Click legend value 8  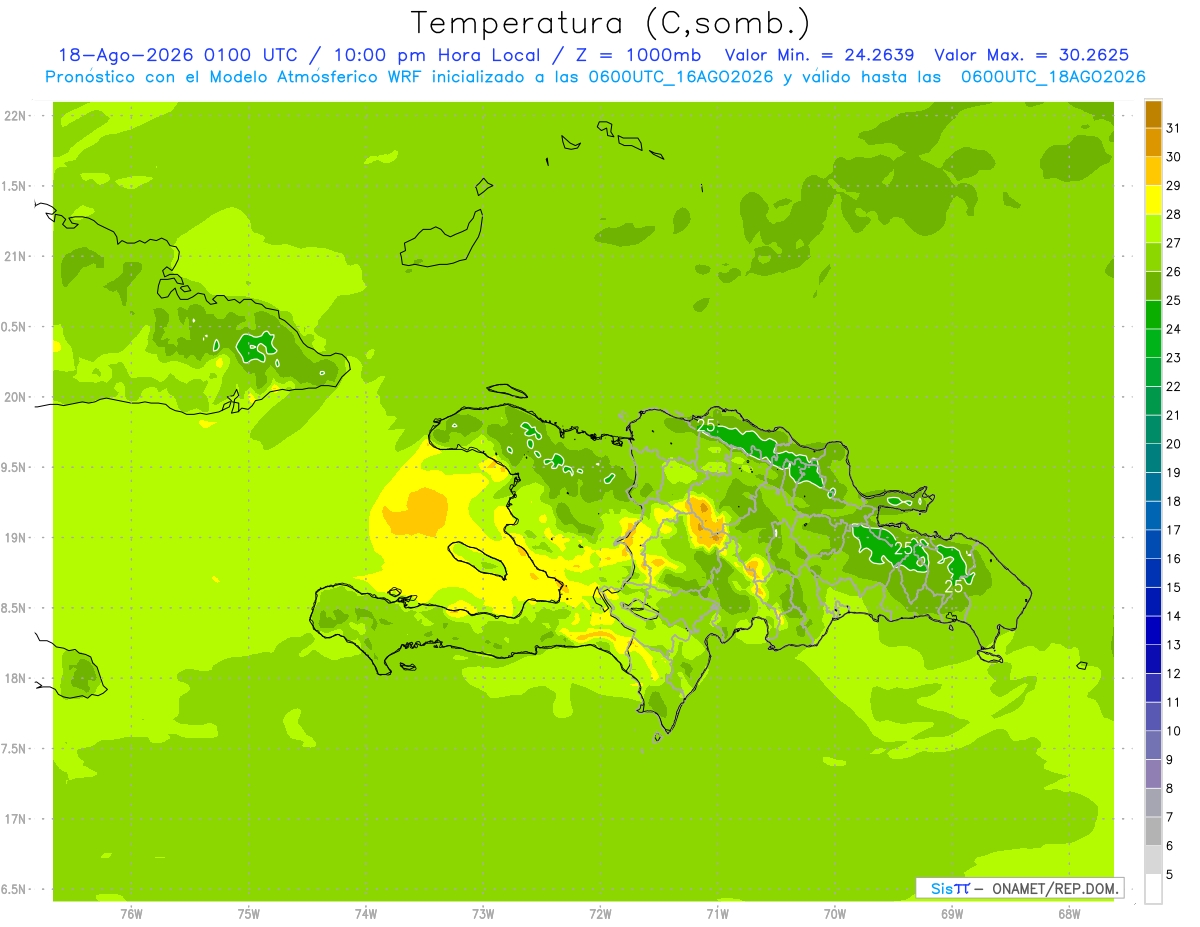[x=1170, y=789]
